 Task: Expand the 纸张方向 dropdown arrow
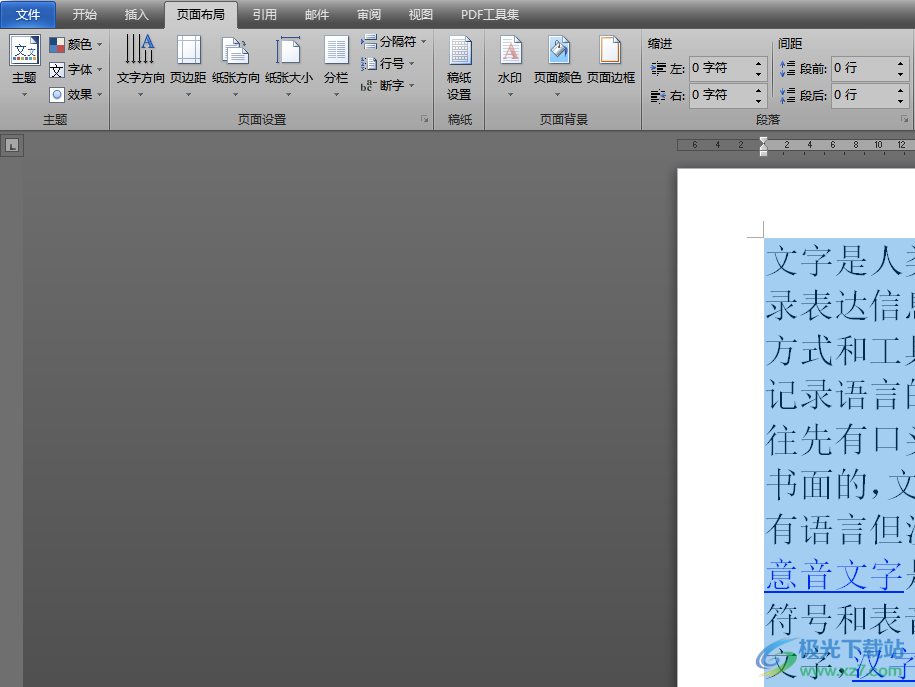[x=236, y=95]
